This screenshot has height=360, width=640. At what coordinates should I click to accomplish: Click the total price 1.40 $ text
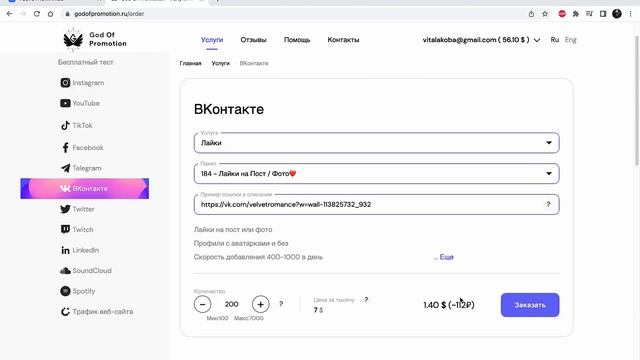(449, 305)
